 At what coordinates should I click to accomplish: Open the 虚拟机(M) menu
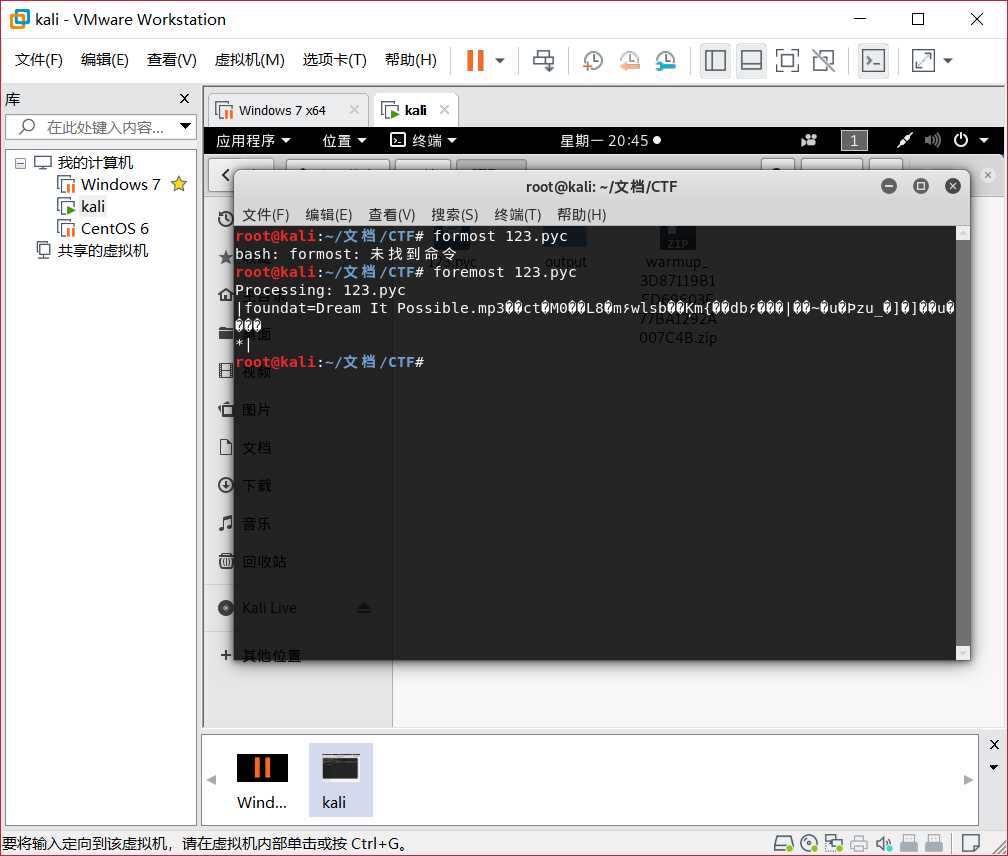point(249,60)
